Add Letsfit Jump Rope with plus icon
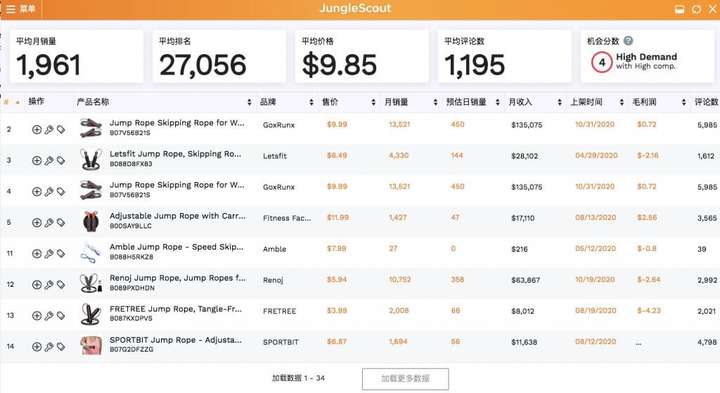The width and height of the screenshot is (720, 393). pos(37,160)
